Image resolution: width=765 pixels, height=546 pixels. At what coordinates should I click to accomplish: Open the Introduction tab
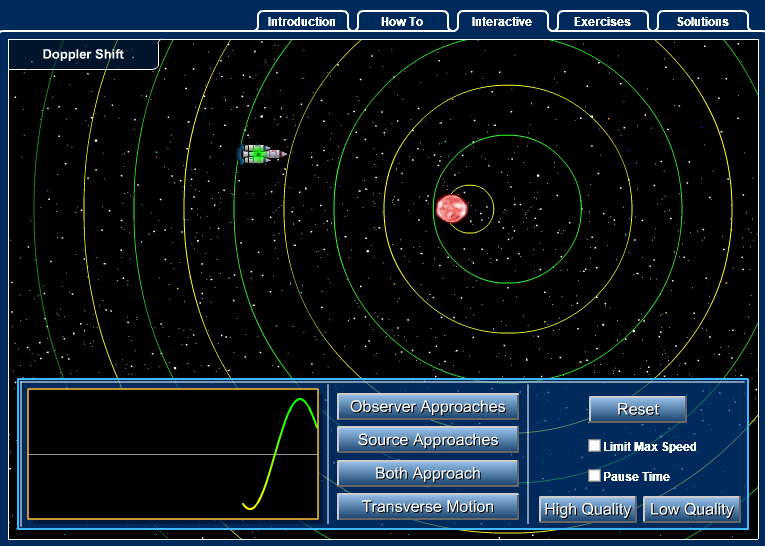pos(302,21)
